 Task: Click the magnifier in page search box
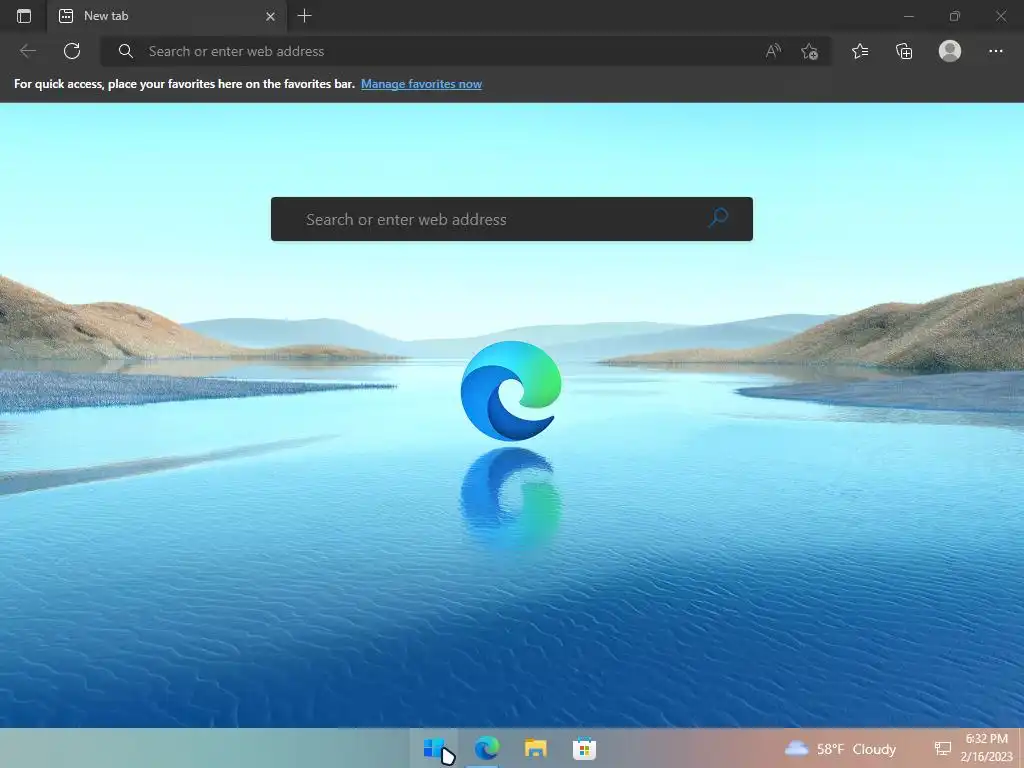tap(718, 217)
